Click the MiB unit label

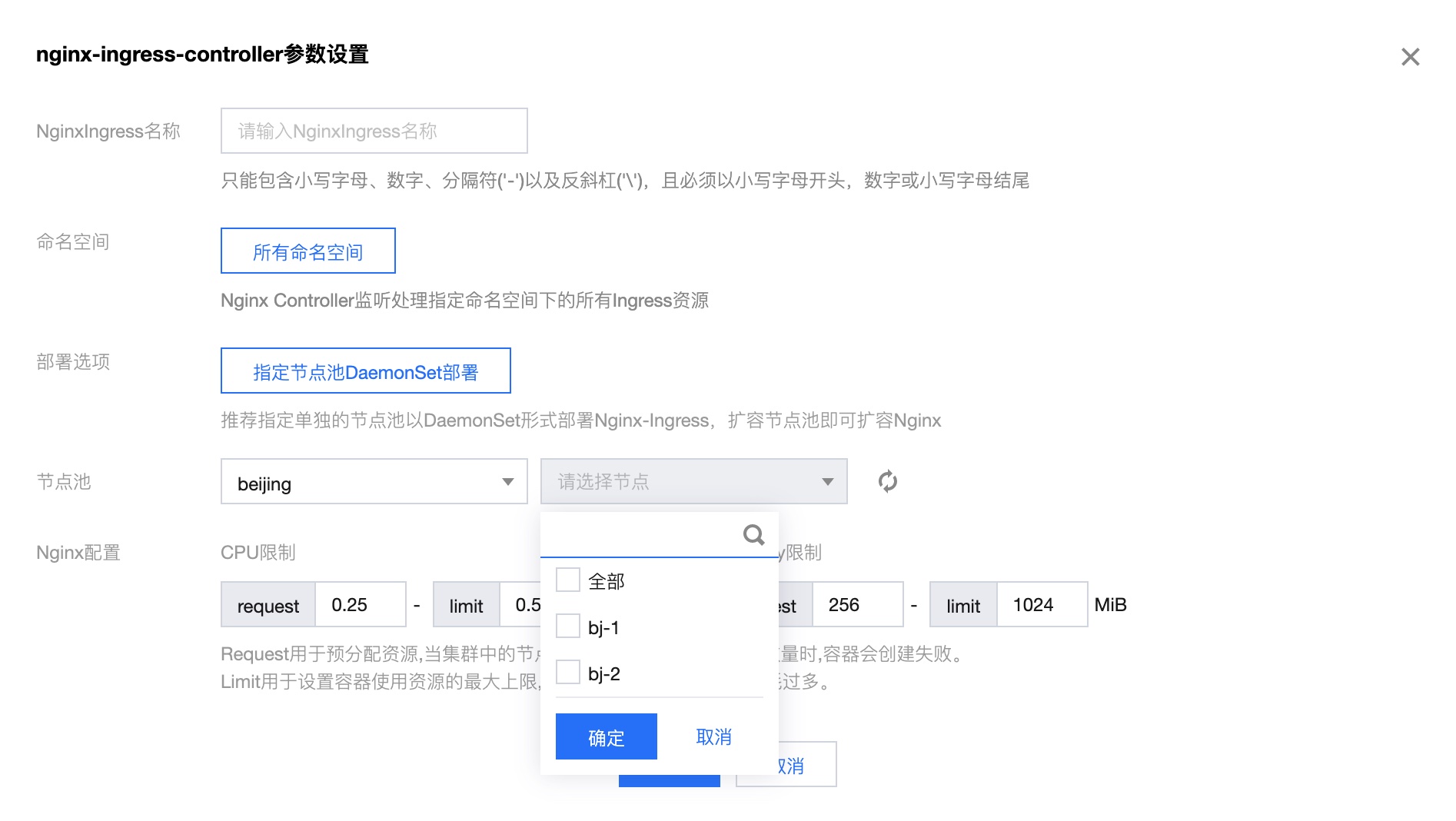tap(1110, 604)
